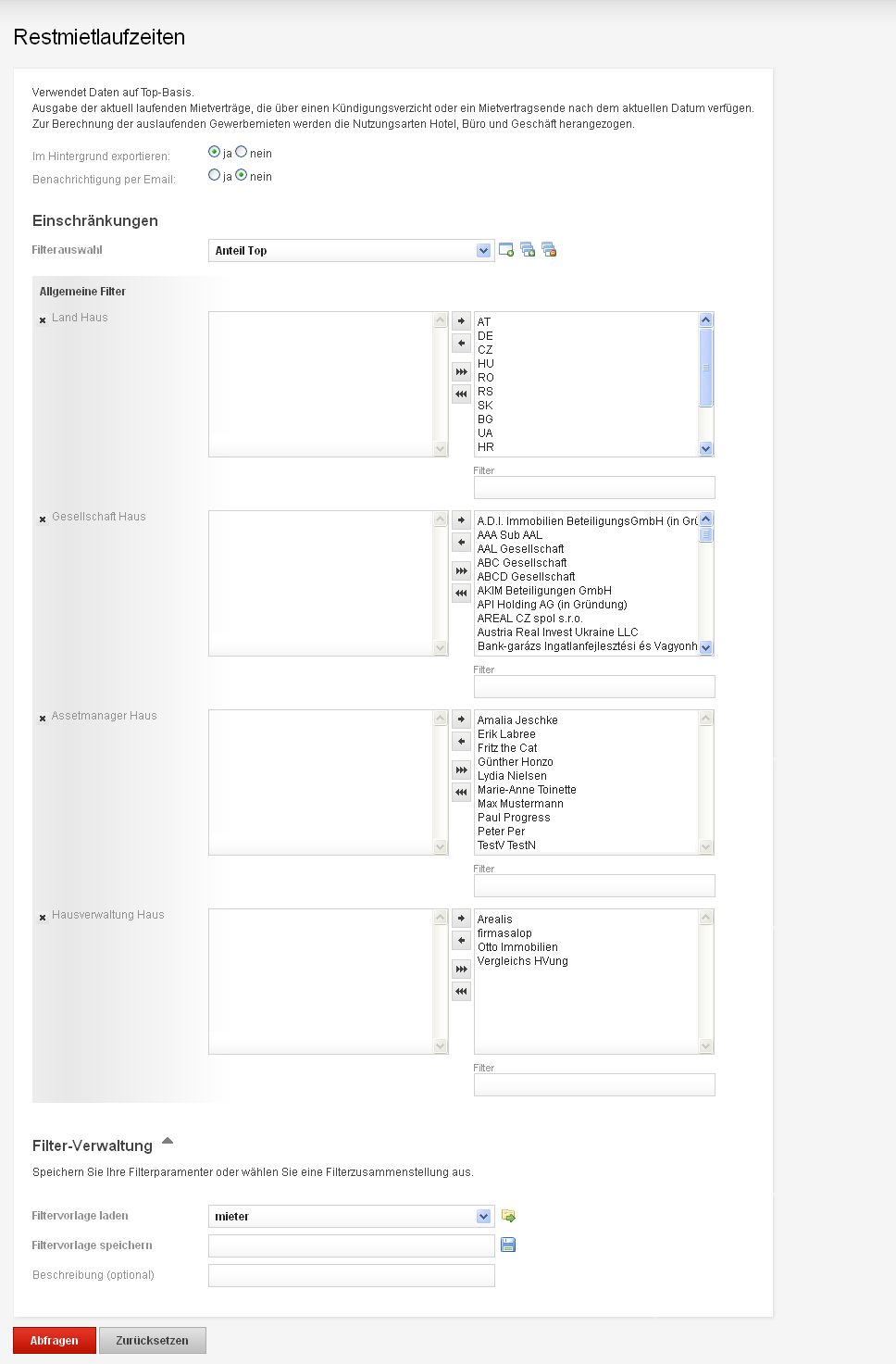Remove the Land Haus filter with x icon
This screenshot has height=1364, width=896.
[x=43, y=320]
